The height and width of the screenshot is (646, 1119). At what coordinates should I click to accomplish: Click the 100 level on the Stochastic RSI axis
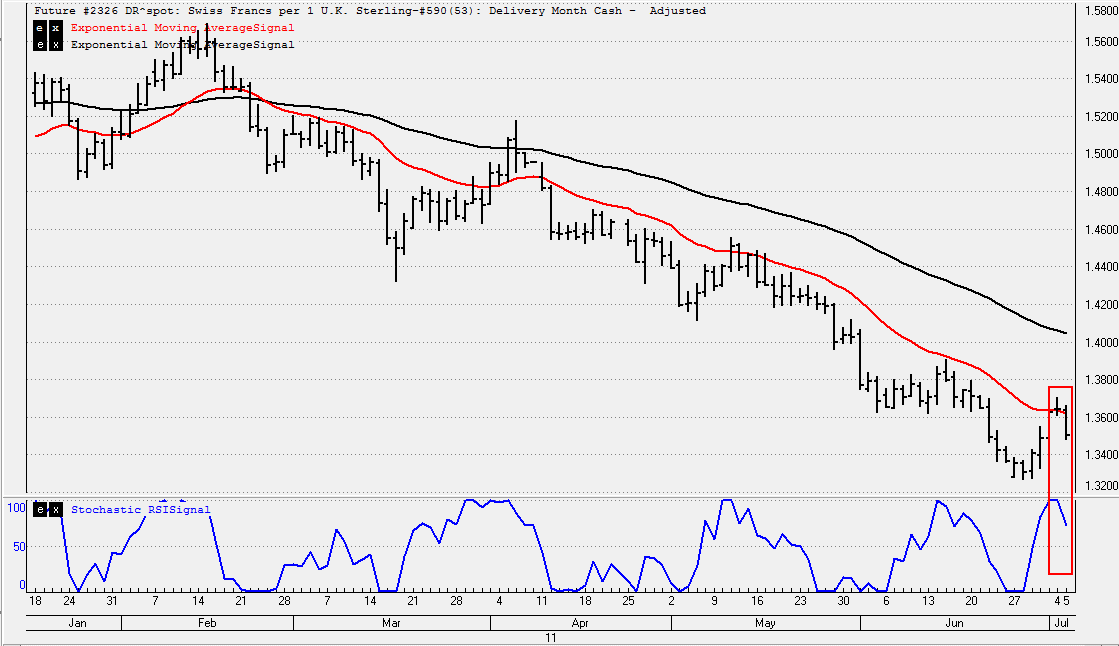point(16,508)
